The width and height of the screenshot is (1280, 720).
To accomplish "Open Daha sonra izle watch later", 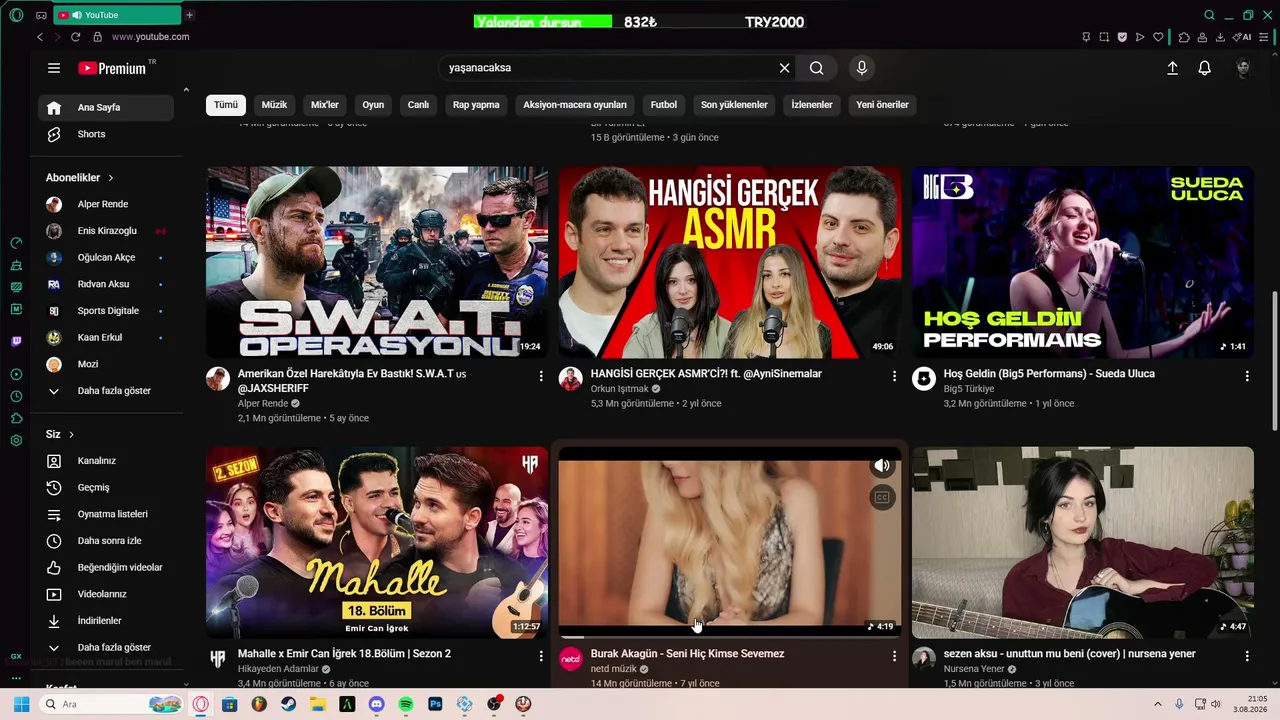I will click(x=106, y=541).
